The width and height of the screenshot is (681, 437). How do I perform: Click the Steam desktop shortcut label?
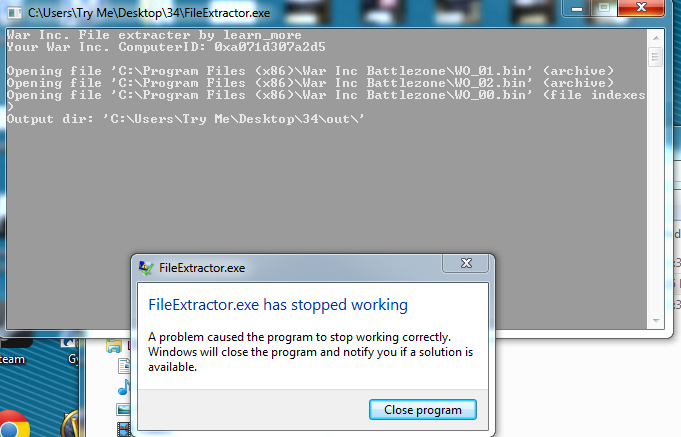(x=12, y=359)
